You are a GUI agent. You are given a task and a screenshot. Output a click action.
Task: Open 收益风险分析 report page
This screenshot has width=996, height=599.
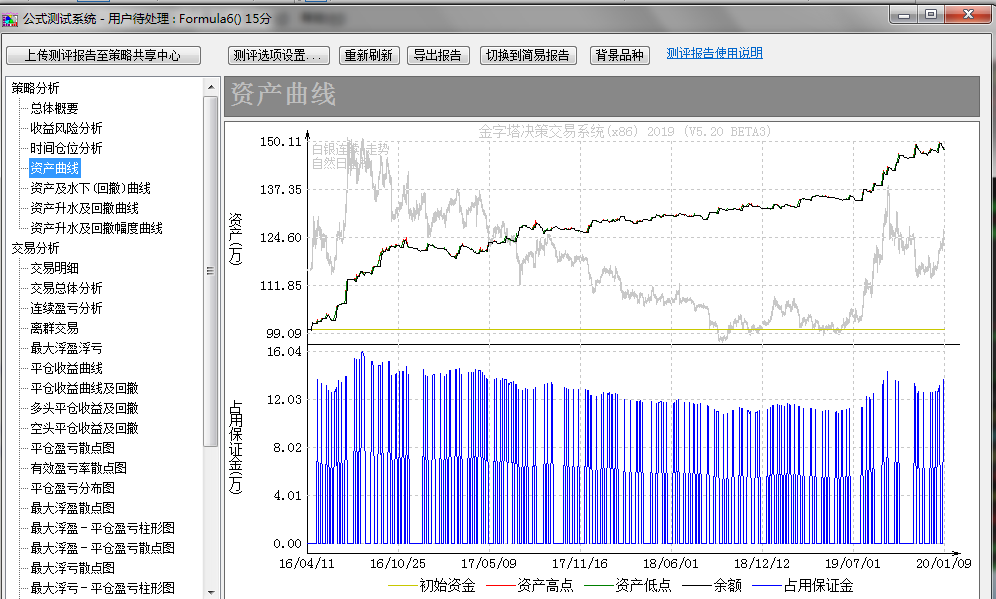tap(66, 128)
